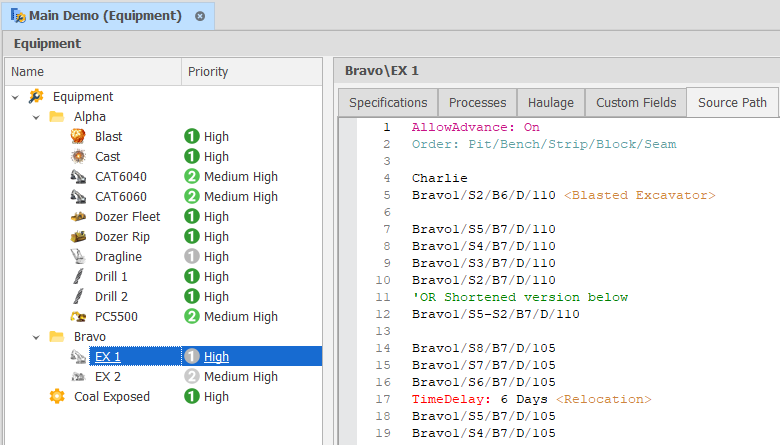Open the Custom Fields tab
780x445 pixels.
point(636,103)
